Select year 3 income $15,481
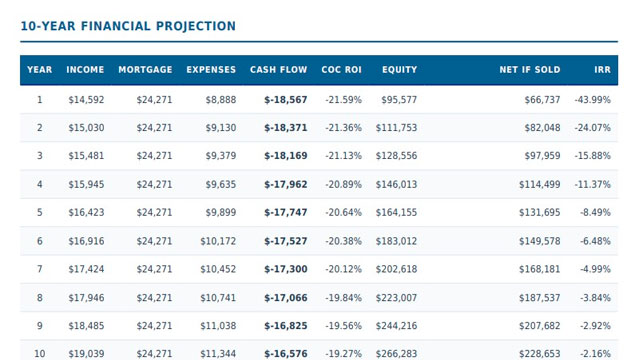640x360 pixels. click(x=86, y=156)
